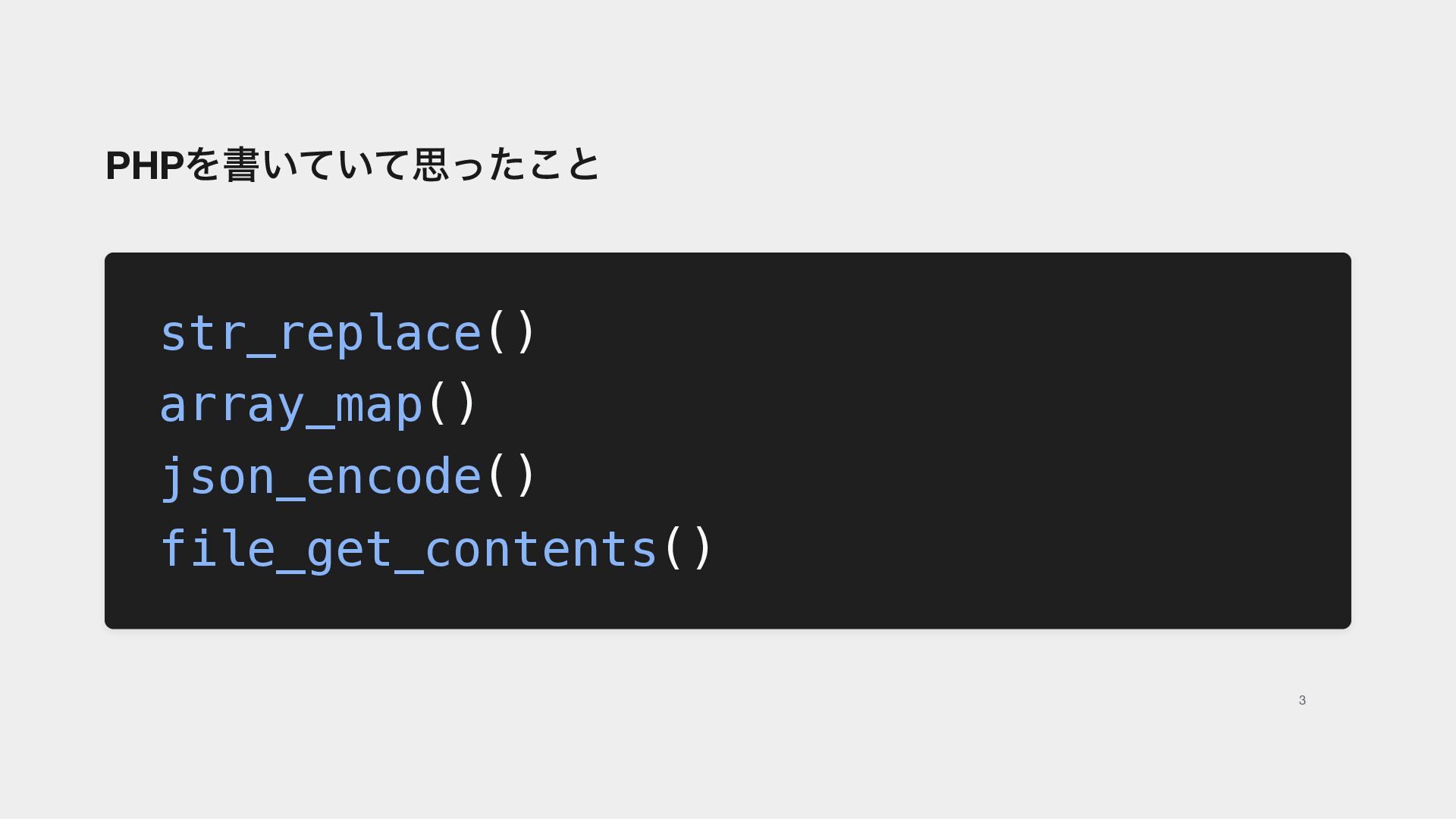Click the word 'encode' in third code line

click(394, 476)
